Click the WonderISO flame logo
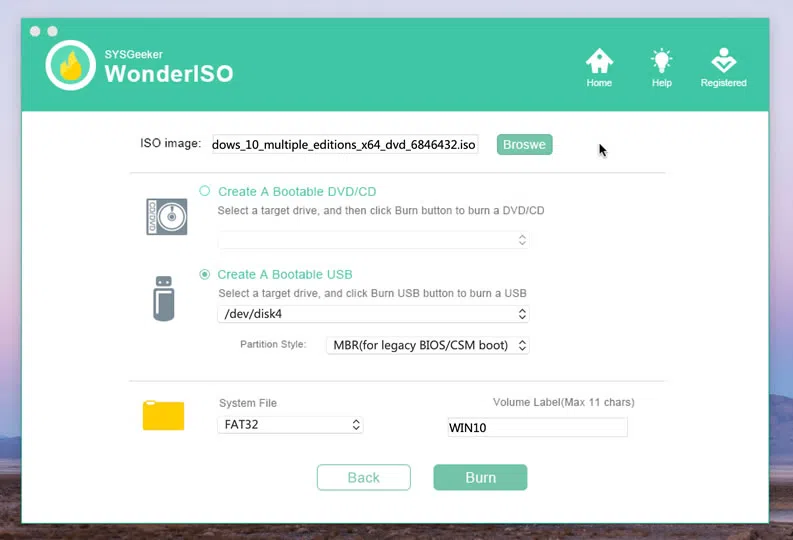Screen dimensions: 793x540 click(71, 66)
